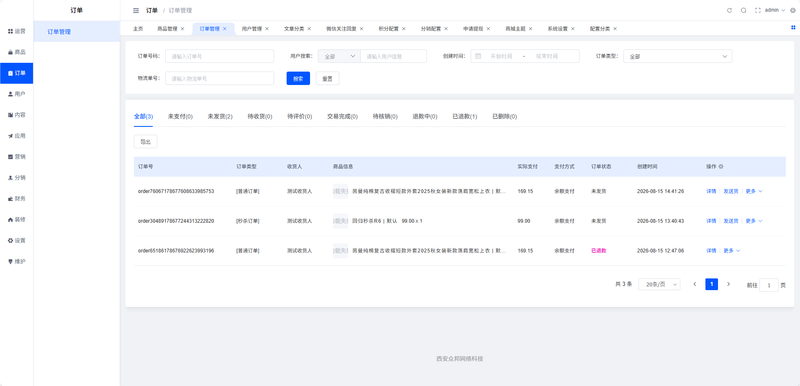800x386 pixels.
Task: Filter orders by 已退款(1)
Action: click(x=465, y=117)
